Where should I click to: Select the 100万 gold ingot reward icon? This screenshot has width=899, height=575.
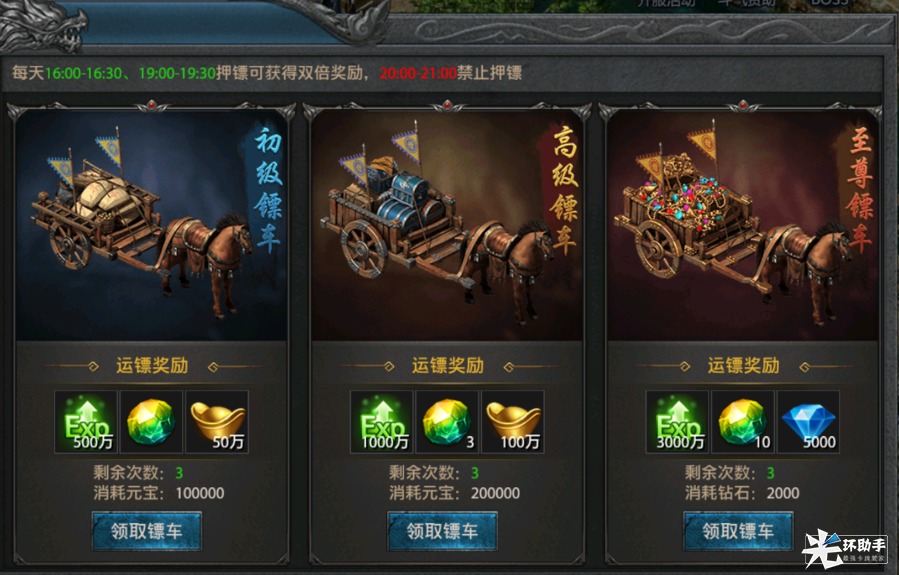(x=513, y=422)
